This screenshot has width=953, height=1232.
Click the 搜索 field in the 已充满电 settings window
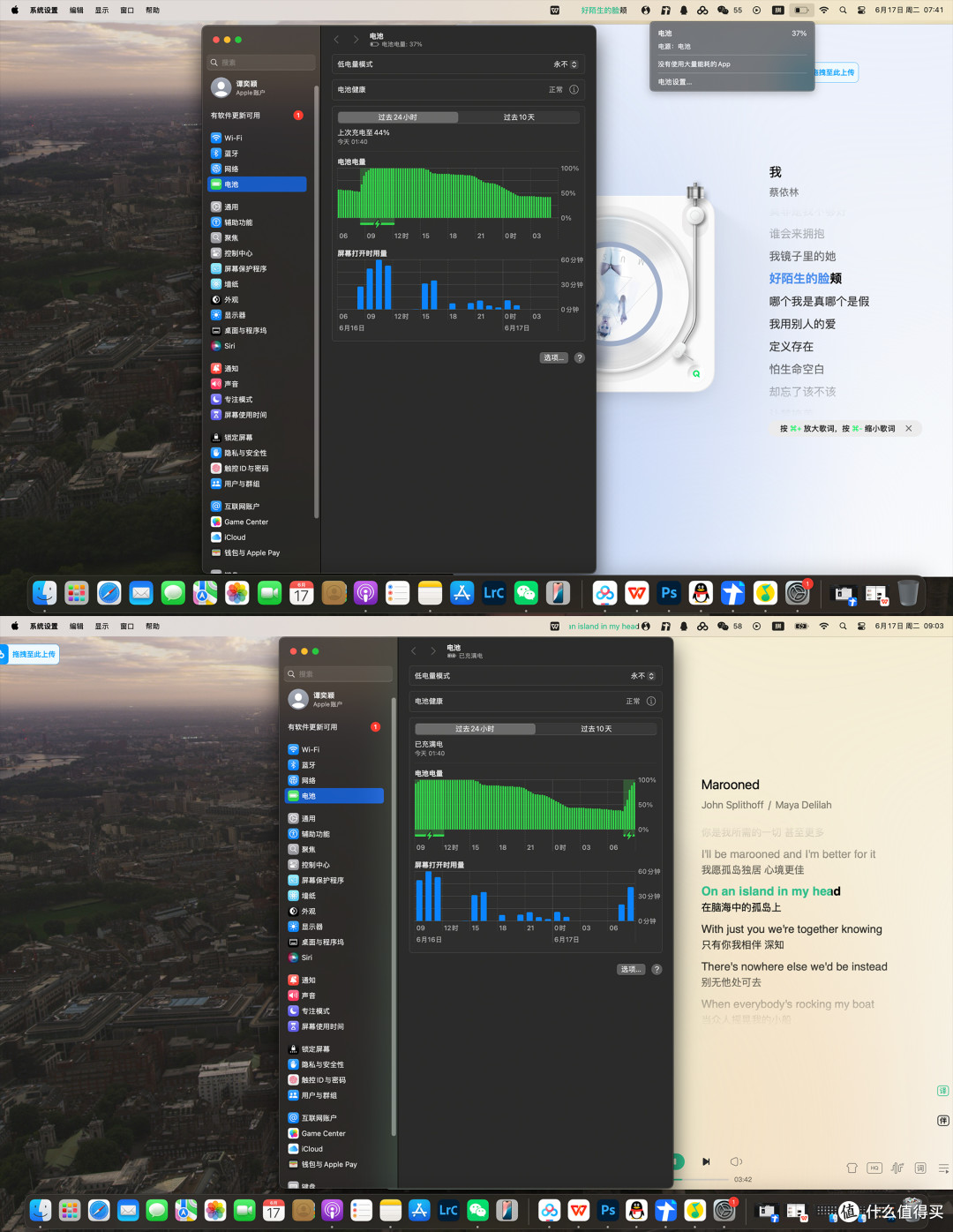[339, 674]
